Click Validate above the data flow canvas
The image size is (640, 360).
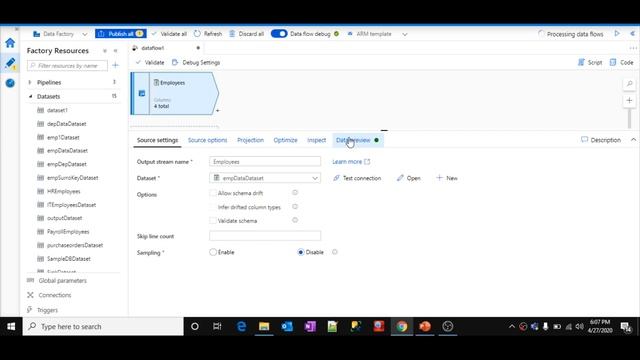150,62
